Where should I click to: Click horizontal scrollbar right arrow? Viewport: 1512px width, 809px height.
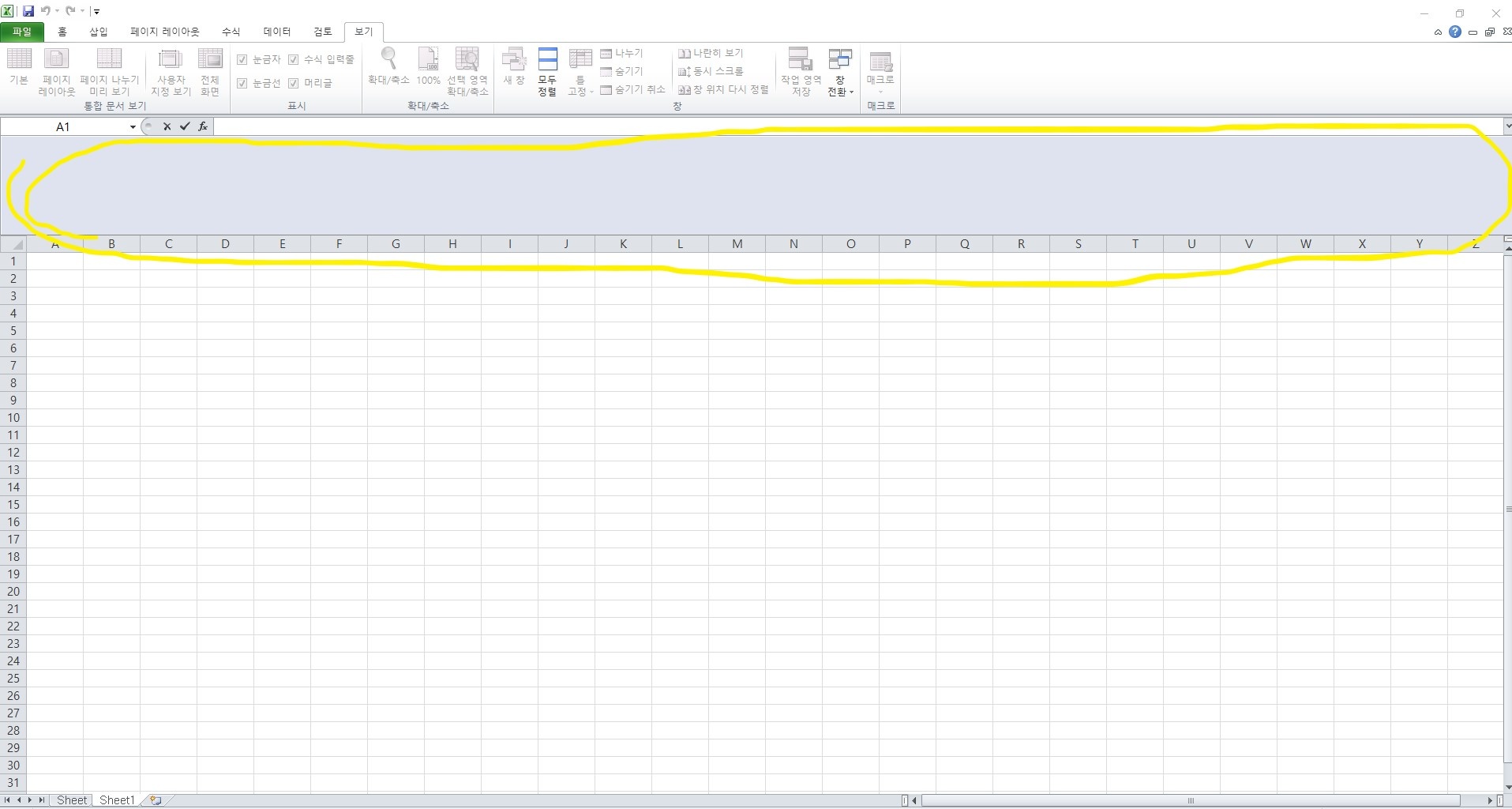click(x=1490, y=800)
